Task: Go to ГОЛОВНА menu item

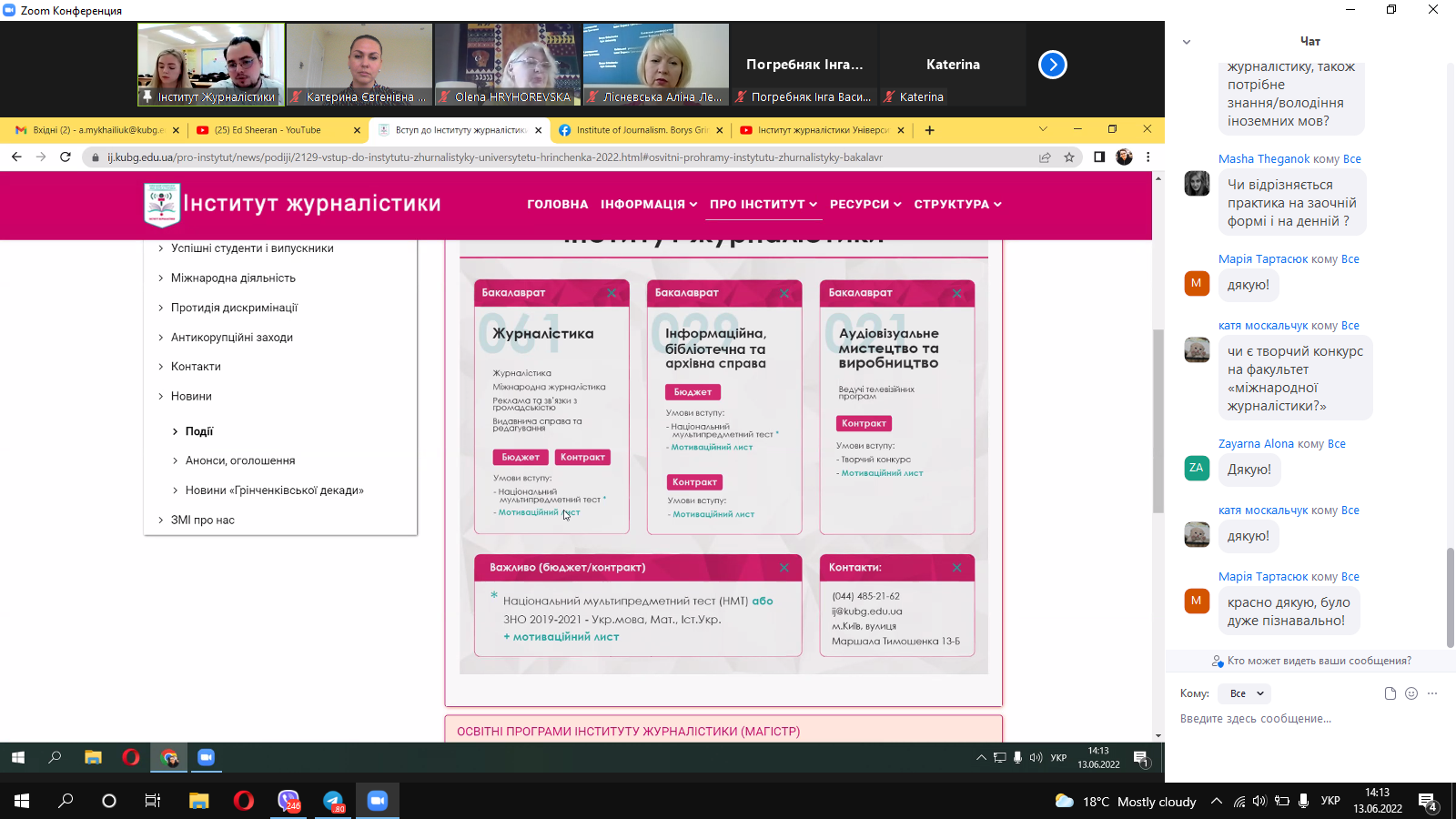Action: (x=557, y=205)
